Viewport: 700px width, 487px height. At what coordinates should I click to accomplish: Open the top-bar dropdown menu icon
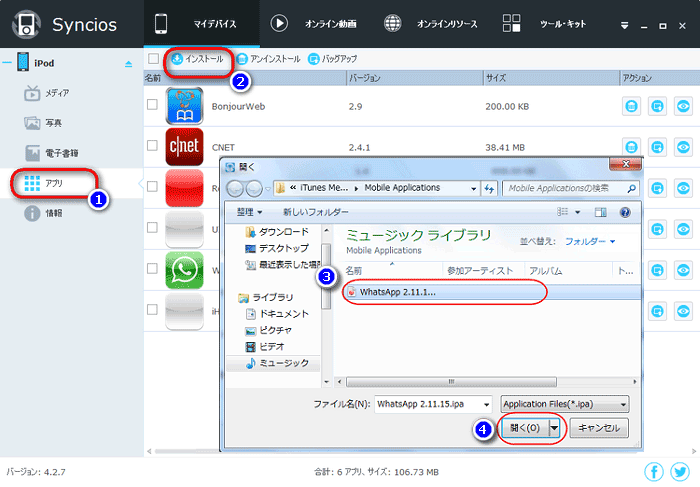(x=625, y=26)
